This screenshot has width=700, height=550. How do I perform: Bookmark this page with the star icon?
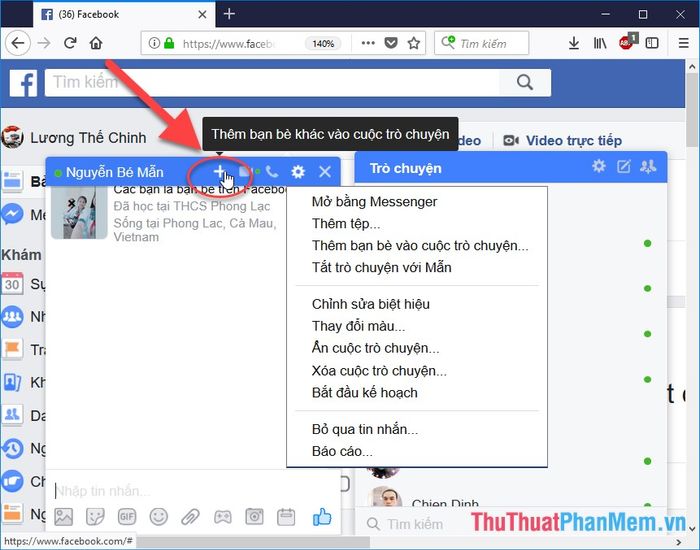[414, 43]
